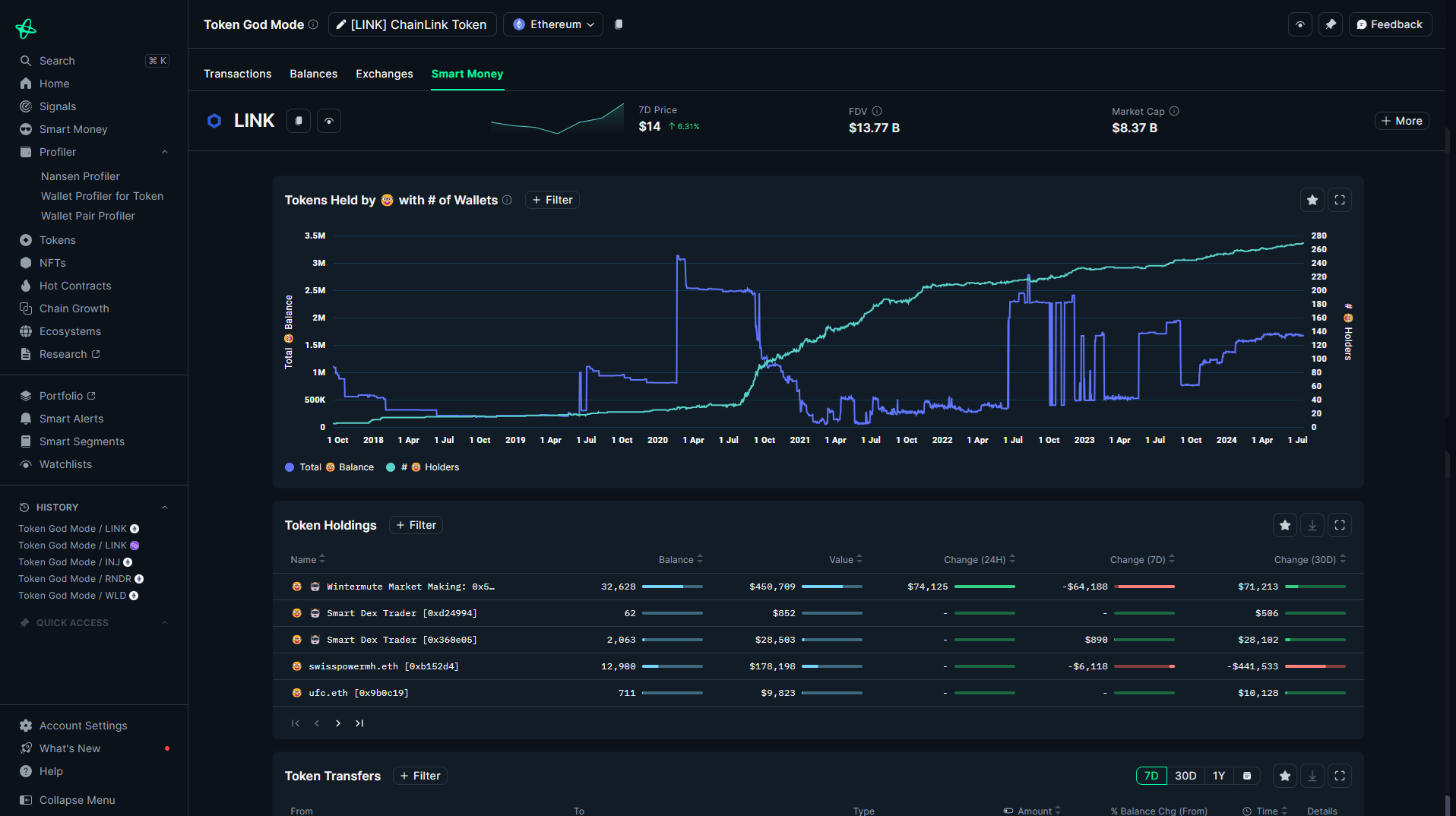Screen dimensions: 1456x816
Task: Select the 7D range for Token Transfers
Action: tap(1151, 776)
